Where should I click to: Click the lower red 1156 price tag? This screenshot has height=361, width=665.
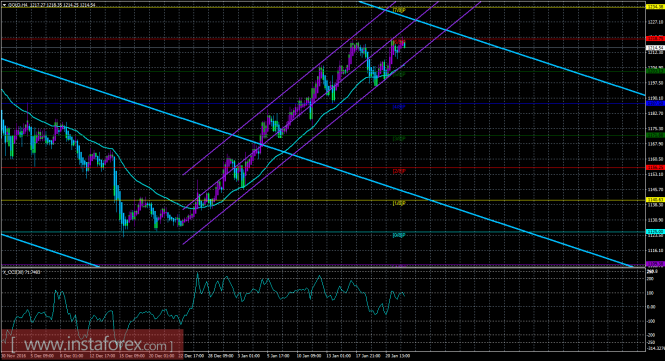pyautogui.click(x=654, y=168)
